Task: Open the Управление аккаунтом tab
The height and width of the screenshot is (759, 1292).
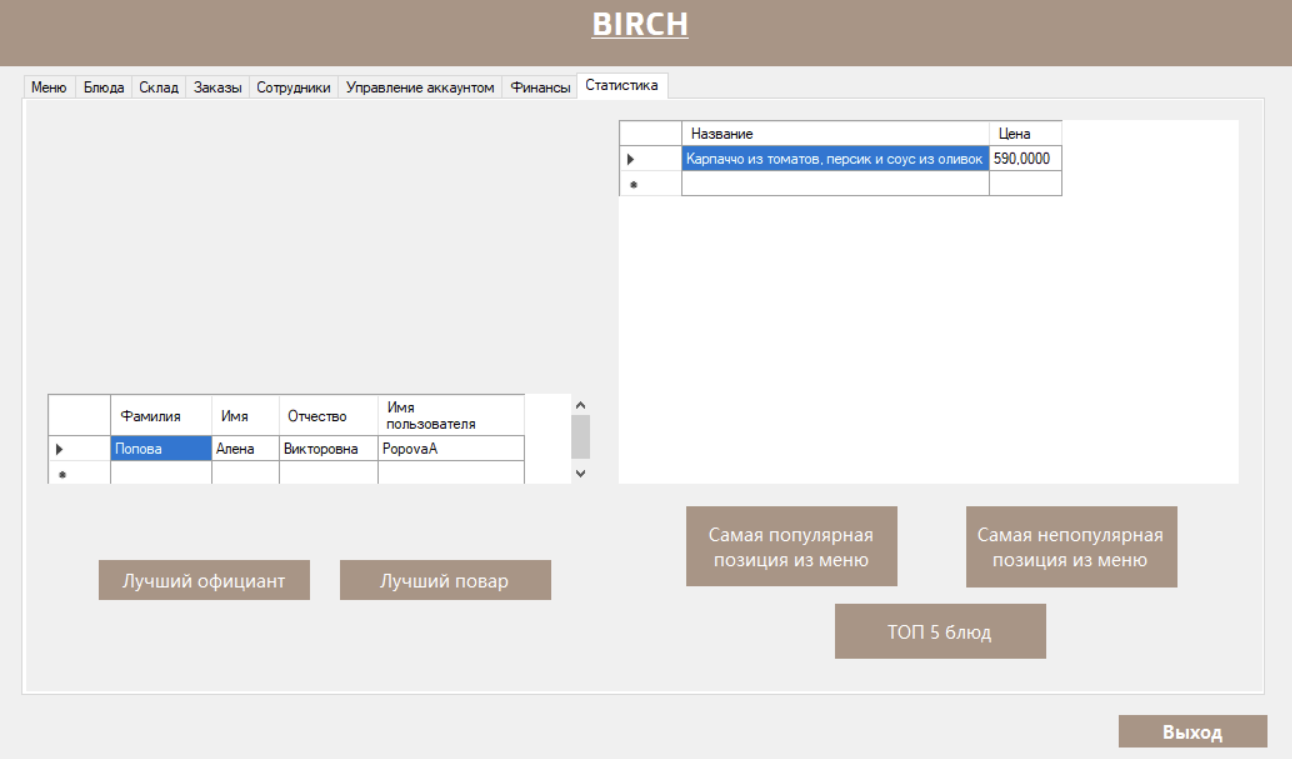Action: point(420,87)
